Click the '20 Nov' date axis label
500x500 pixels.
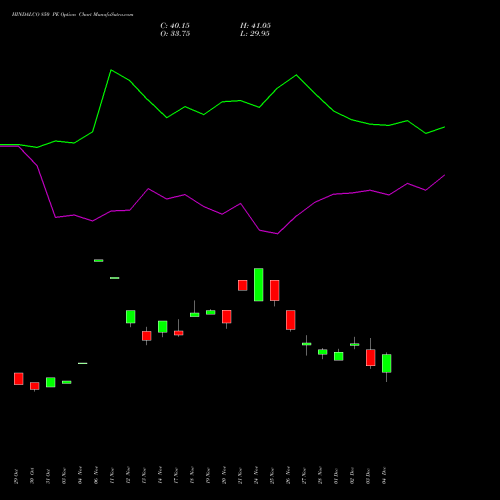coord(224,476)
